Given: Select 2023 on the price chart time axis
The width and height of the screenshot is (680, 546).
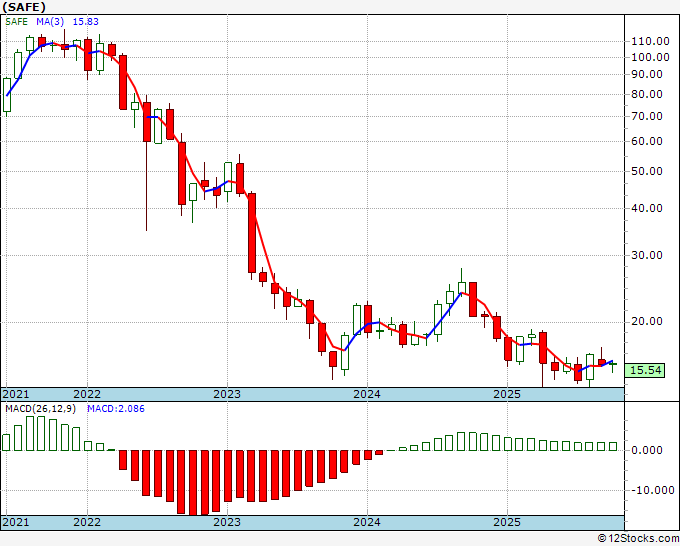Looking at the screenshot, I should point(227,394).
